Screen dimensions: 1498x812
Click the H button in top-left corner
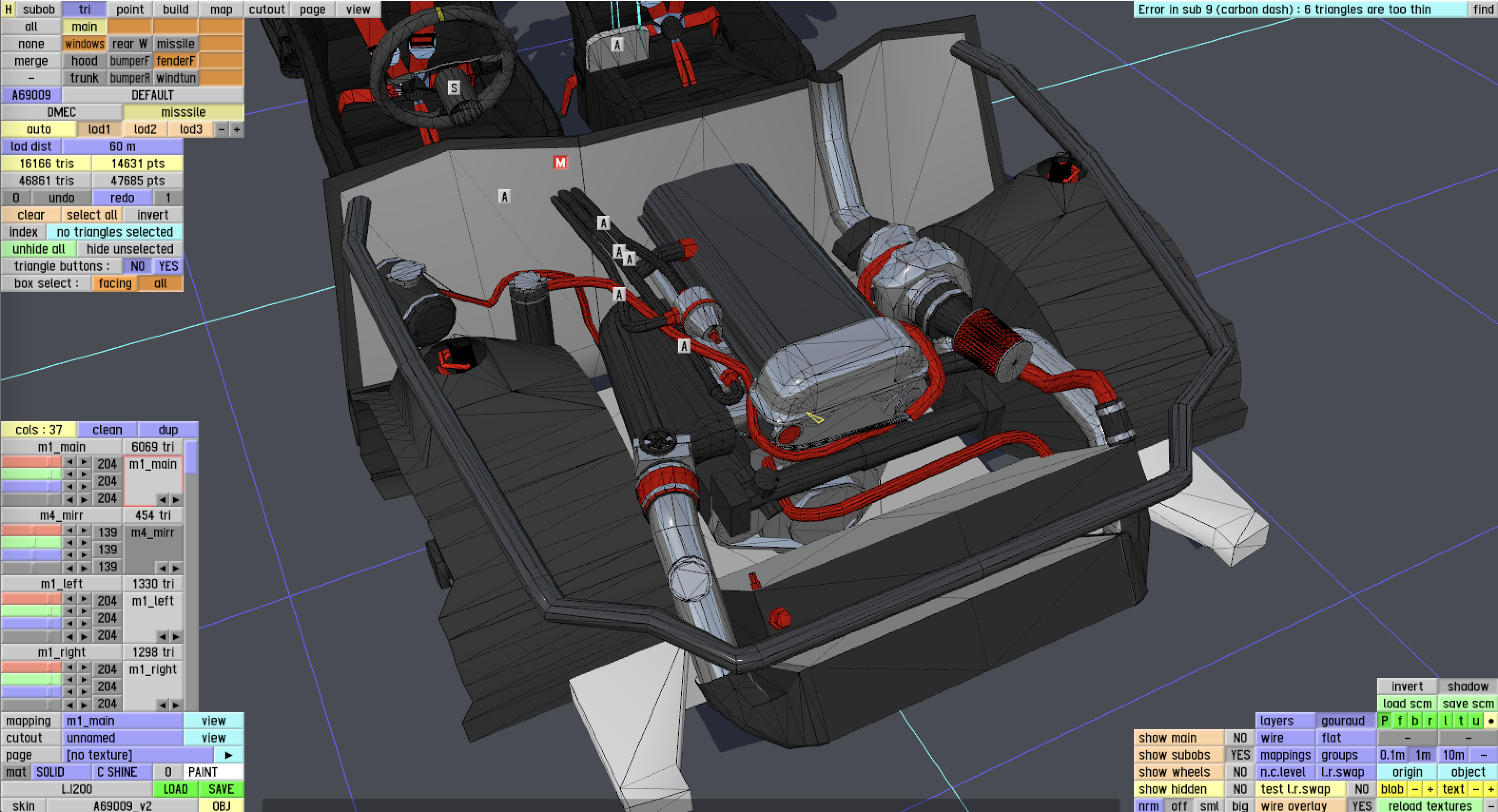click(x=8, y=10)
